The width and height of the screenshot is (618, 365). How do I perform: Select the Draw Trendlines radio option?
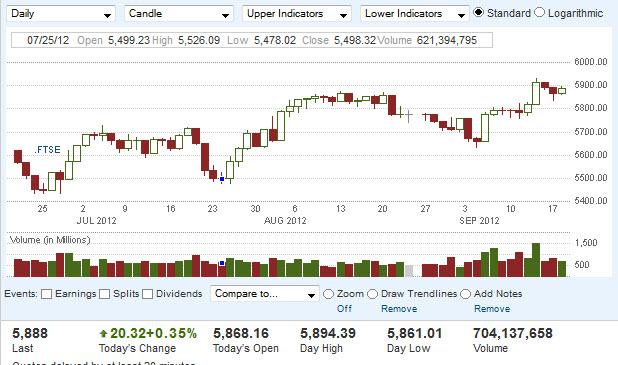(x=372, y=294)
